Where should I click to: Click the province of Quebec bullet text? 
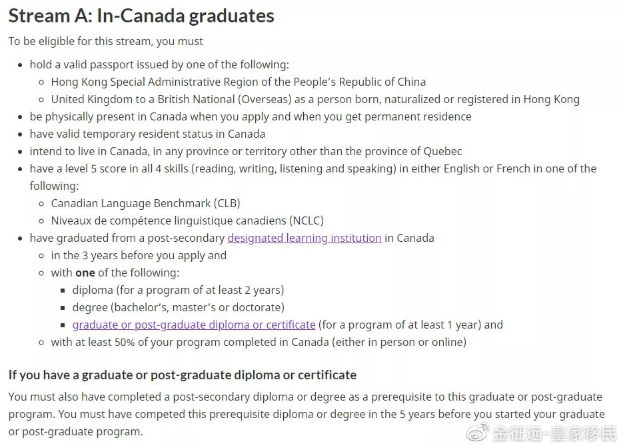click(246, 151)
